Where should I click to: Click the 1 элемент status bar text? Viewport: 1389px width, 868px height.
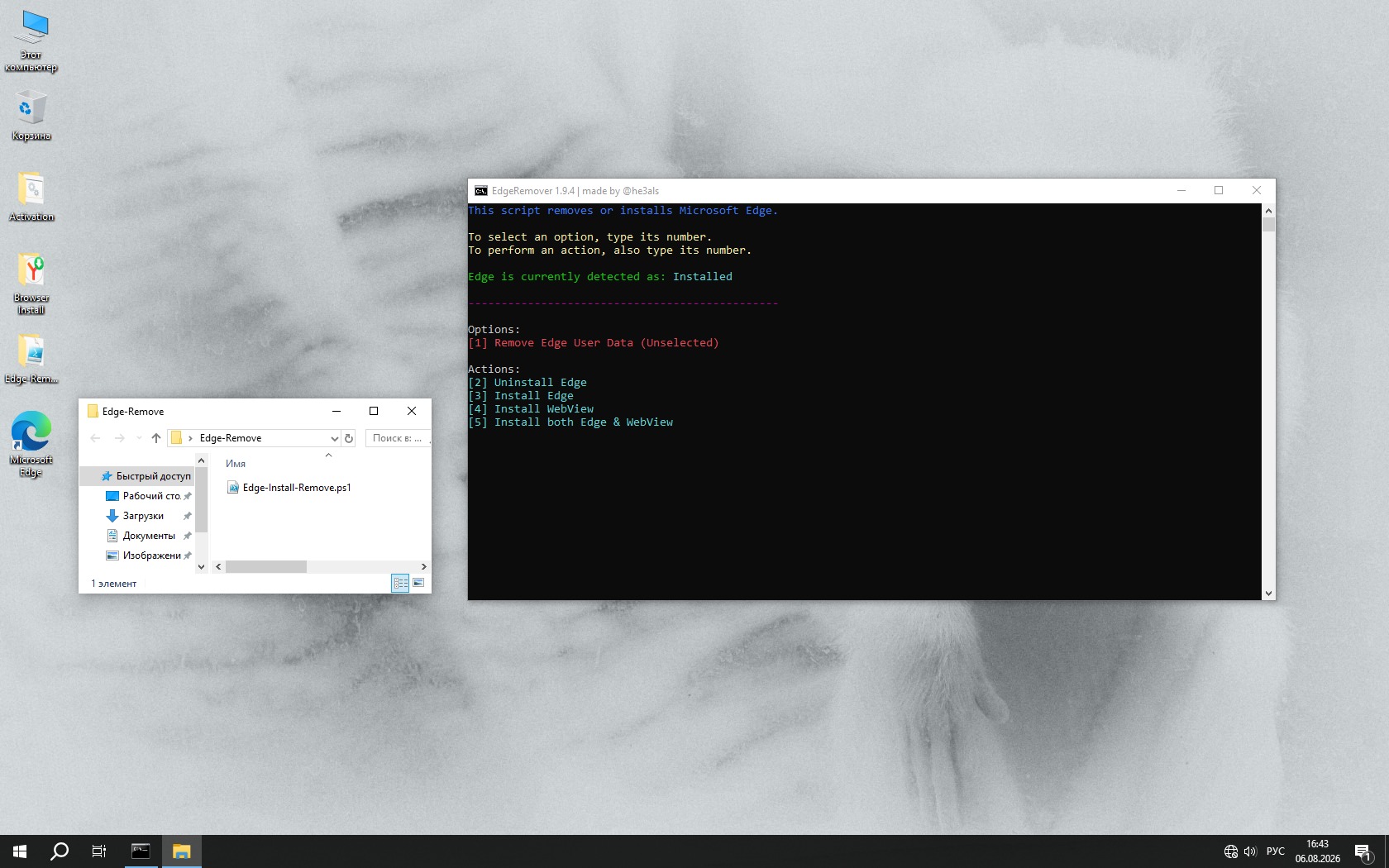pos(114,584)
